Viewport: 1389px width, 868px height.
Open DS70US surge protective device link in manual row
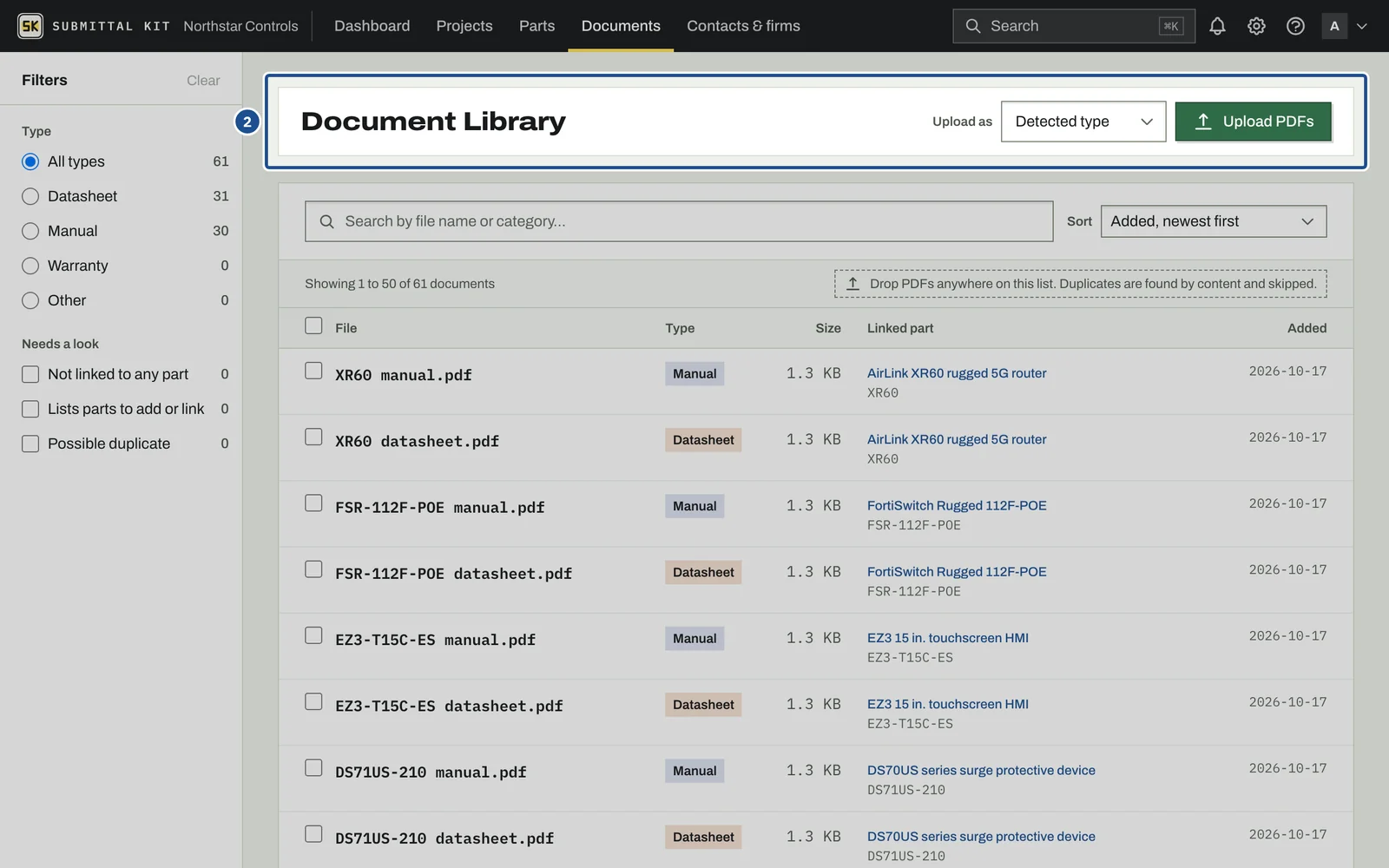click(981, 771)
